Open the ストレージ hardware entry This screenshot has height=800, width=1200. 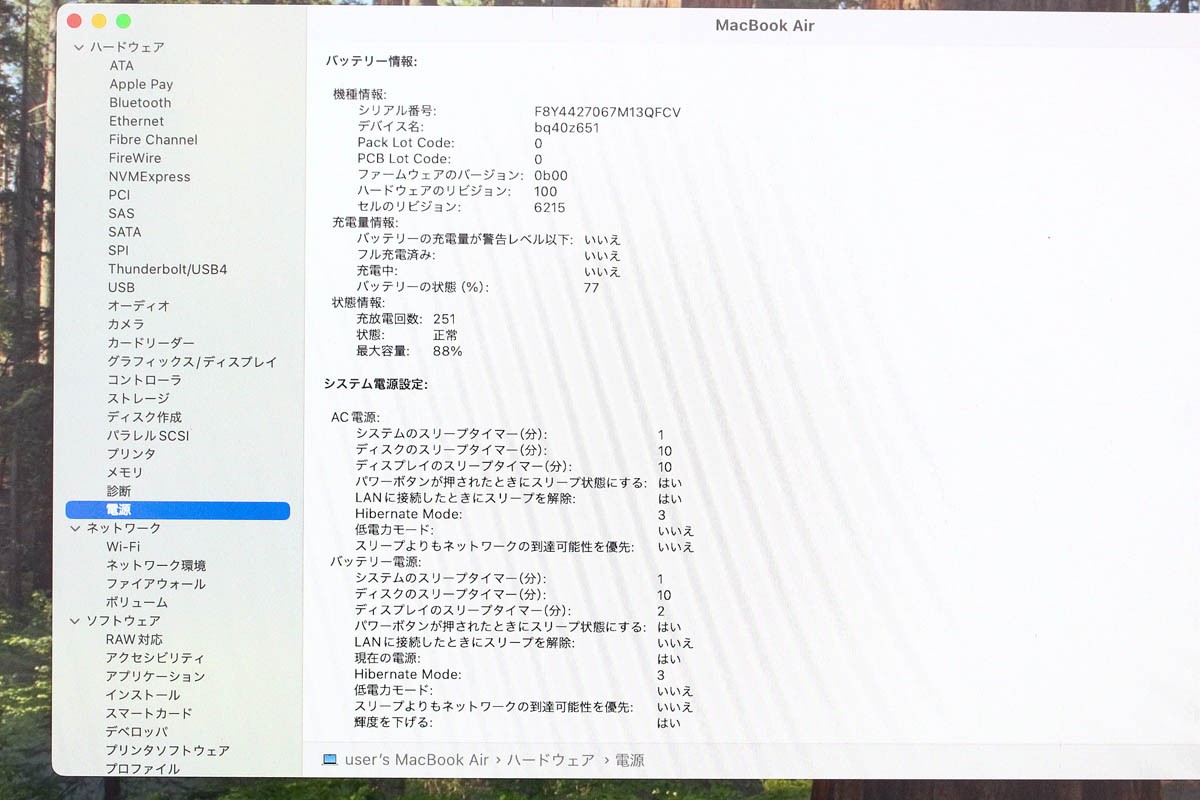pyautogui.click(x=138, y=398)
